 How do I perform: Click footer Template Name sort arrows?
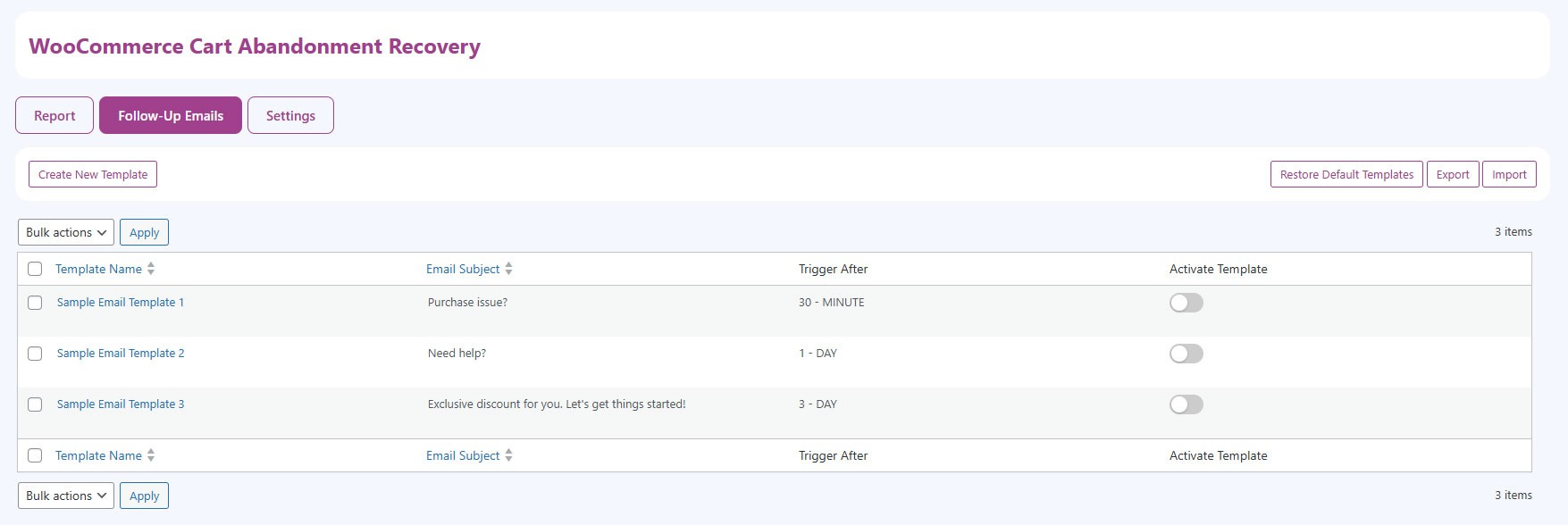point(151,455)
